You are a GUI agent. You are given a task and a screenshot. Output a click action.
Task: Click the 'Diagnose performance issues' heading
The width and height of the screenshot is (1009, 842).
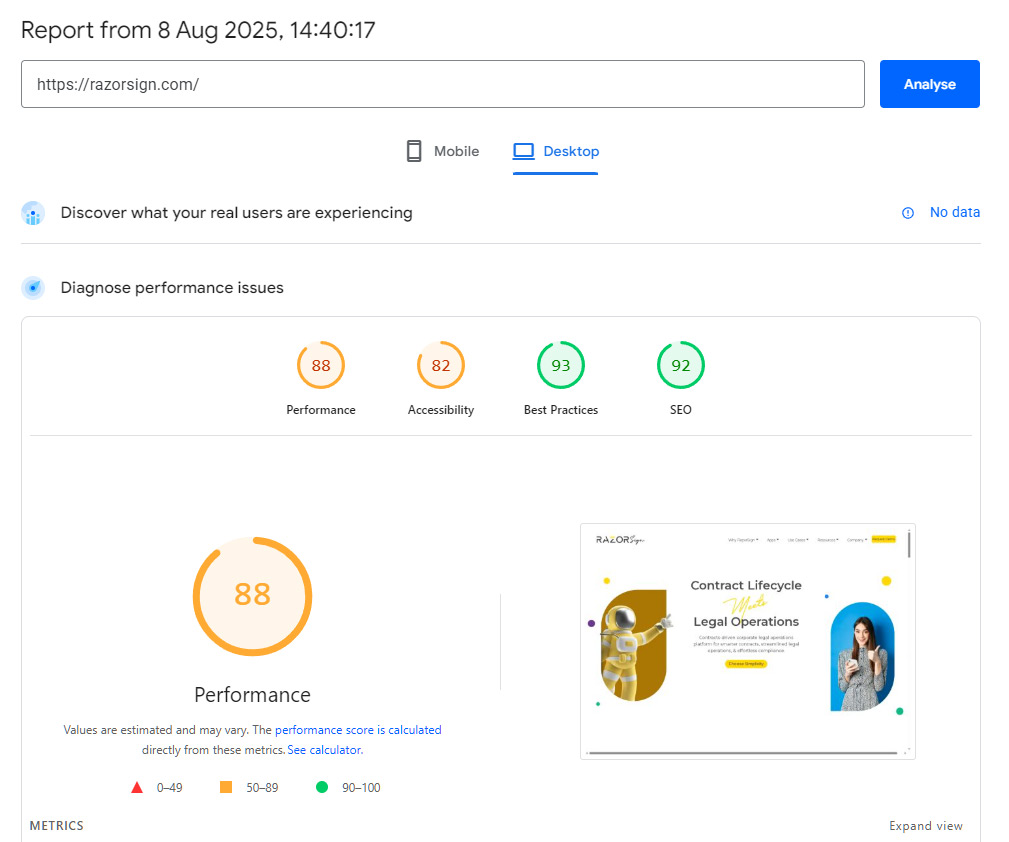(x=172, y=288)
